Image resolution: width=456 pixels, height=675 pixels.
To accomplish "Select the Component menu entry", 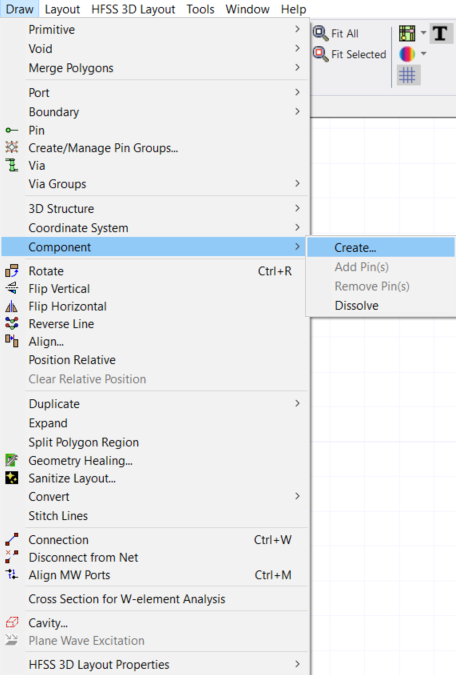I will [154, 247].
